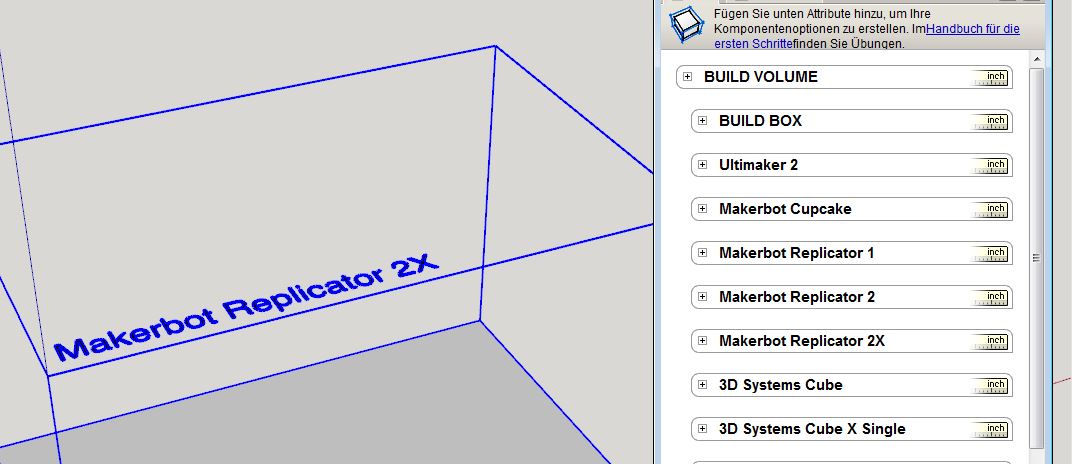This screenshot has width=1073, height=464.
Task: Click the Ultimaker 2 inch units icon
Action: pyautogui.click(x=992, y=166)
